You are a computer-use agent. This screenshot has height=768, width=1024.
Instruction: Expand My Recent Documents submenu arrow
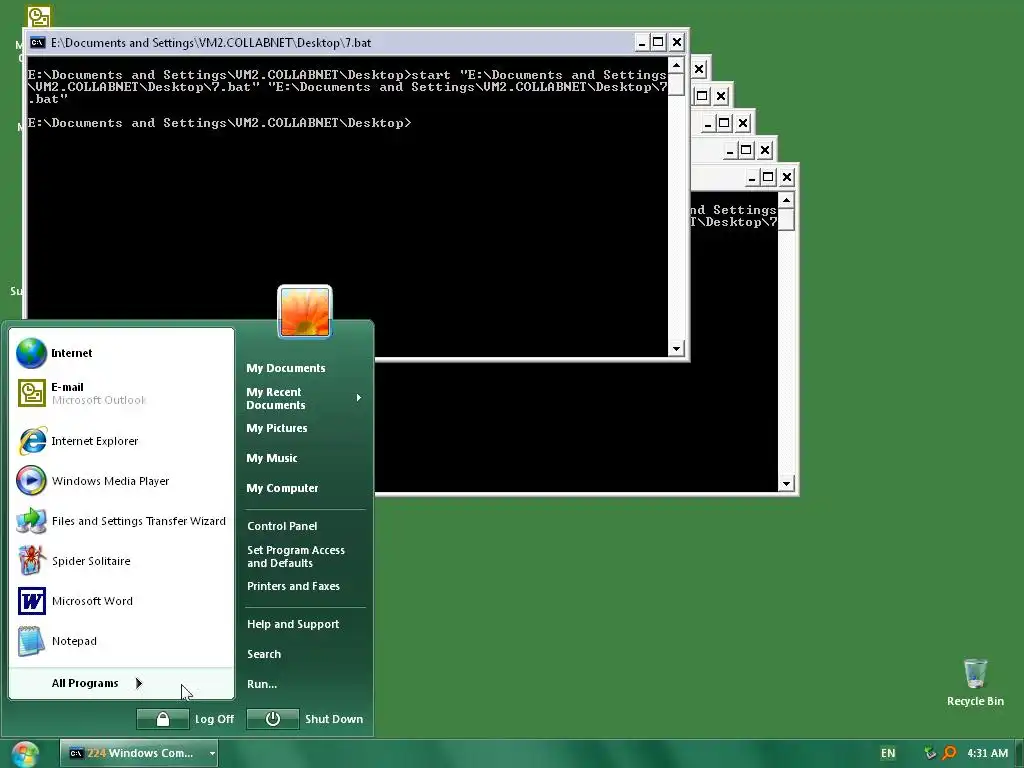359,398
